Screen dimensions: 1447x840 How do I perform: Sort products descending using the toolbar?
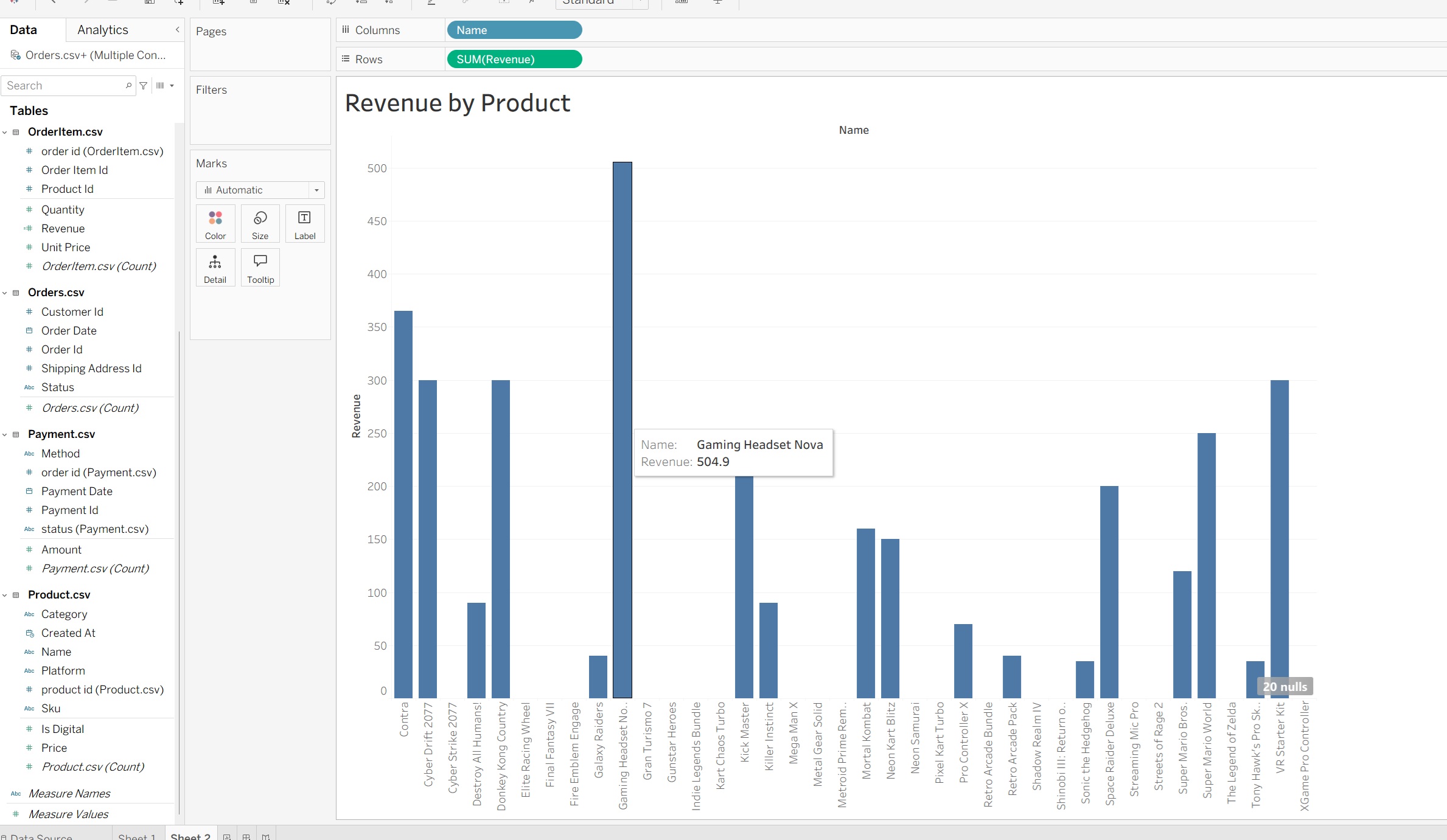click(388, 3)
